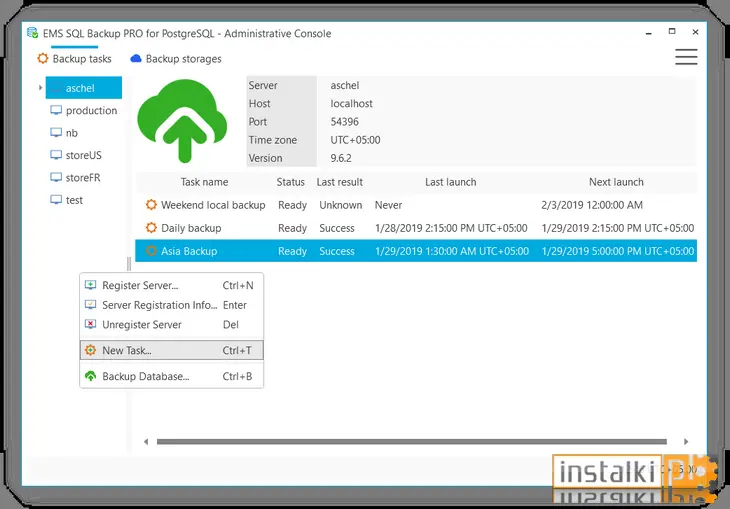Click the storeFR monitor icon
The image size is (730, 509).
(x=56, y=177)
